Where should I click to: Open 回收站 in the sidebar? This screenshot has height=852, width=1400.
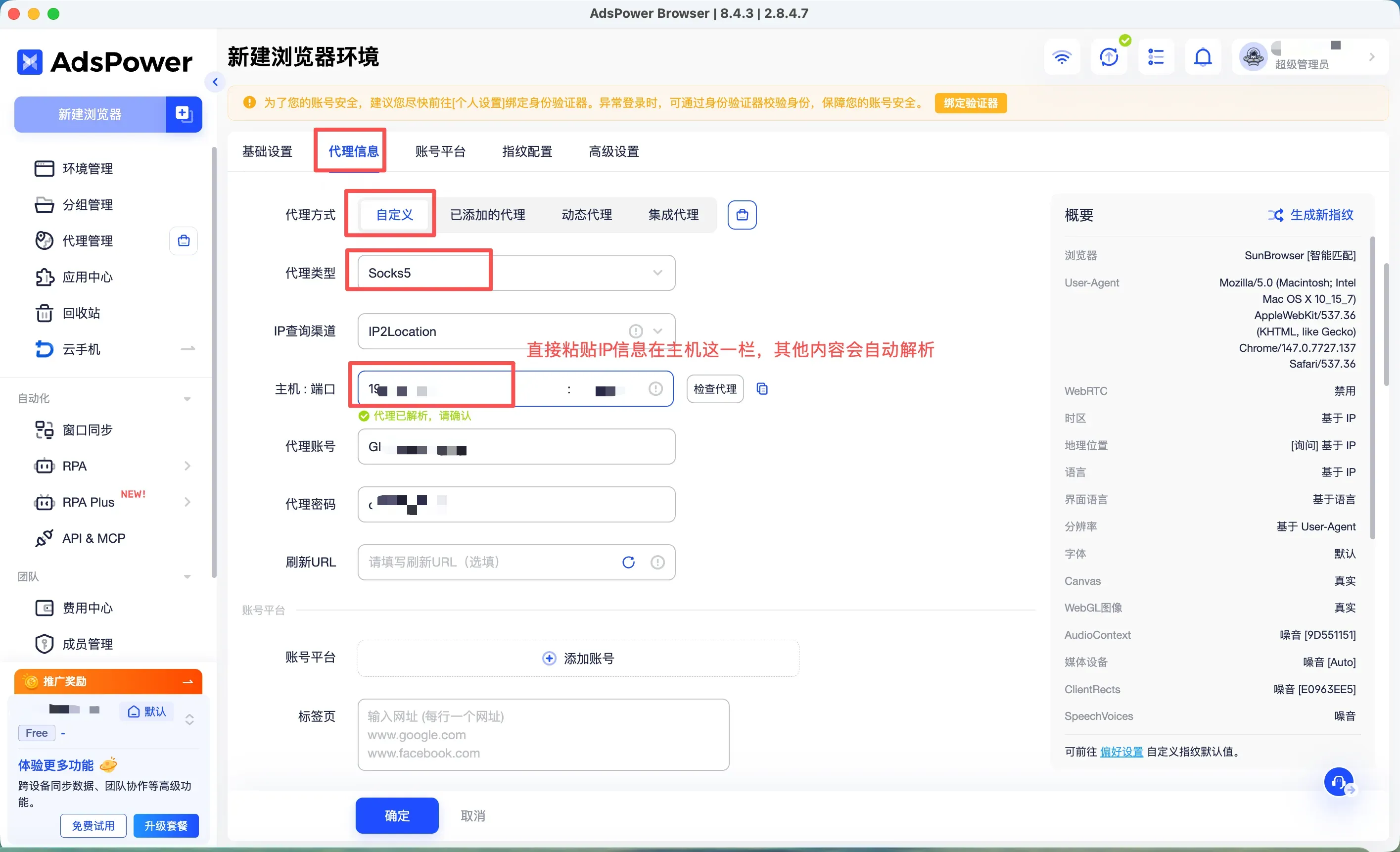(81, 313)
